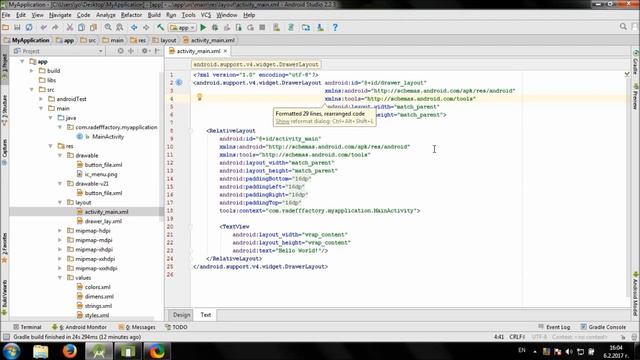The height and width of the screenshot is (360, 640).
Task: Collapse the layout folder node
Action: click(x=60, y=202)
